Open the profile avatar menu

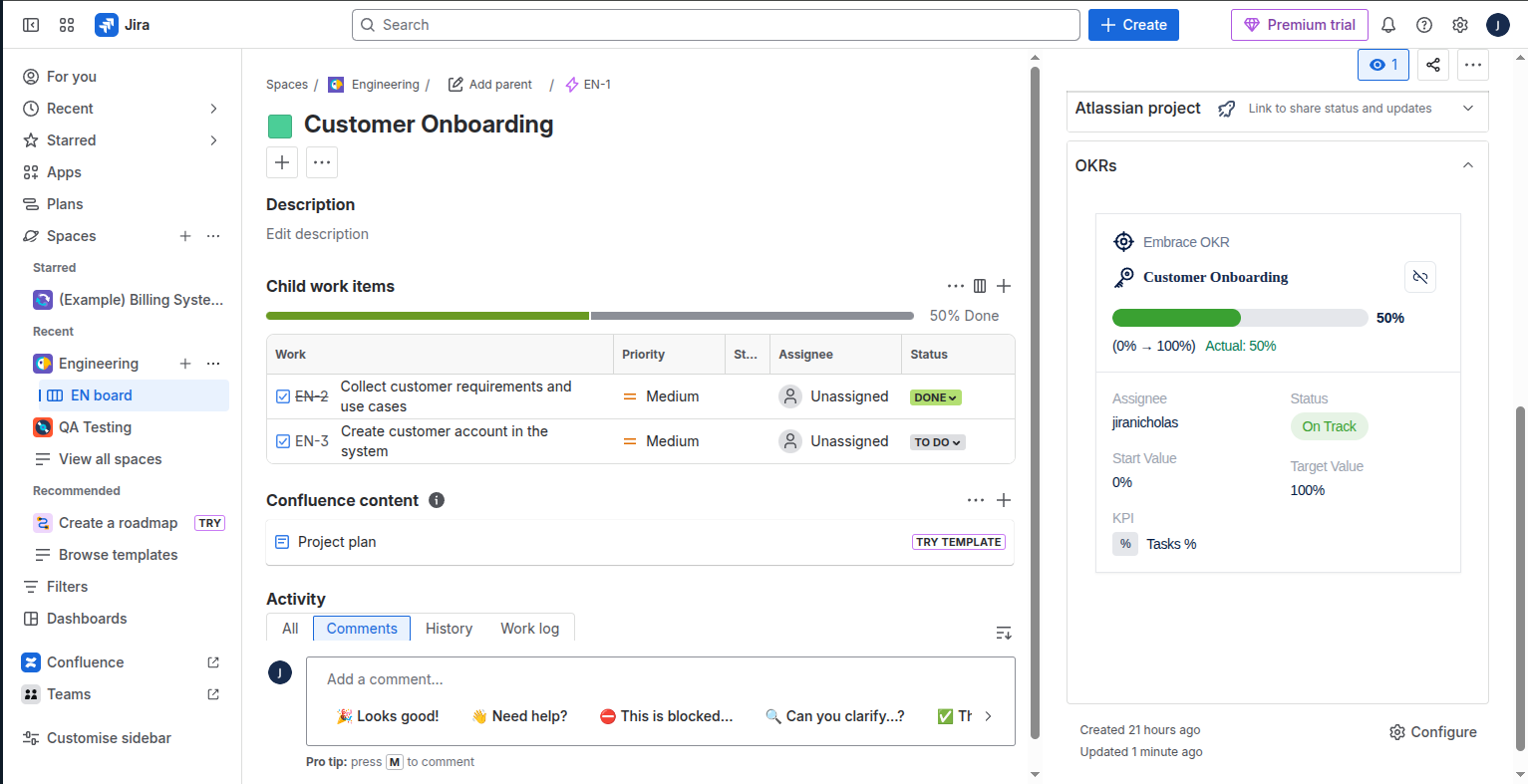[x=1497, y=25]
